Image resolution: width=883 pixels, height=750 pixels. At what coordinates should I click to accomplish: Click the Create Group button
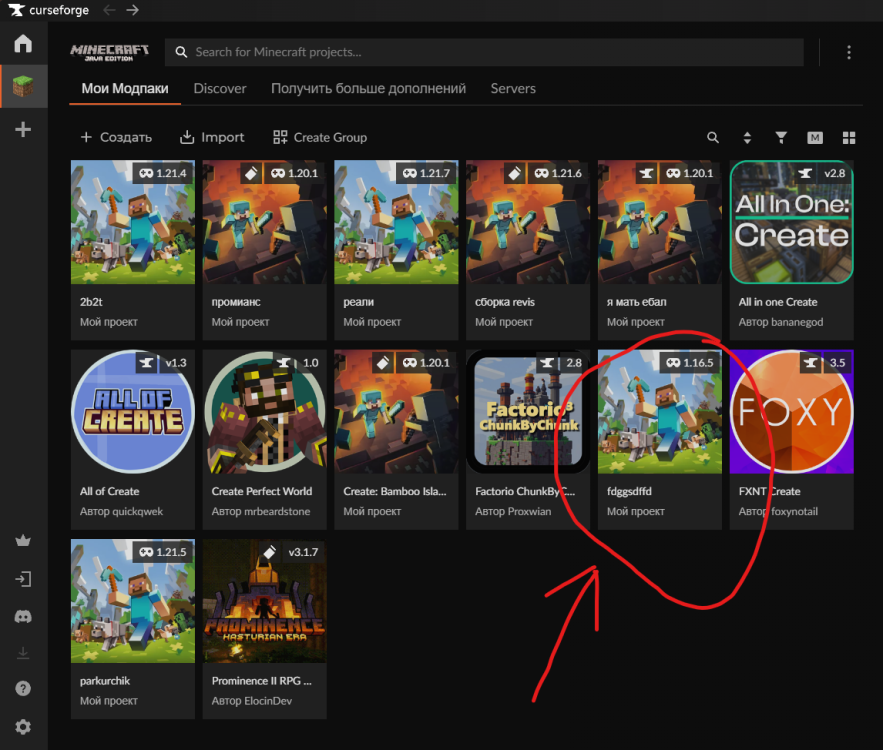point(320,137)
